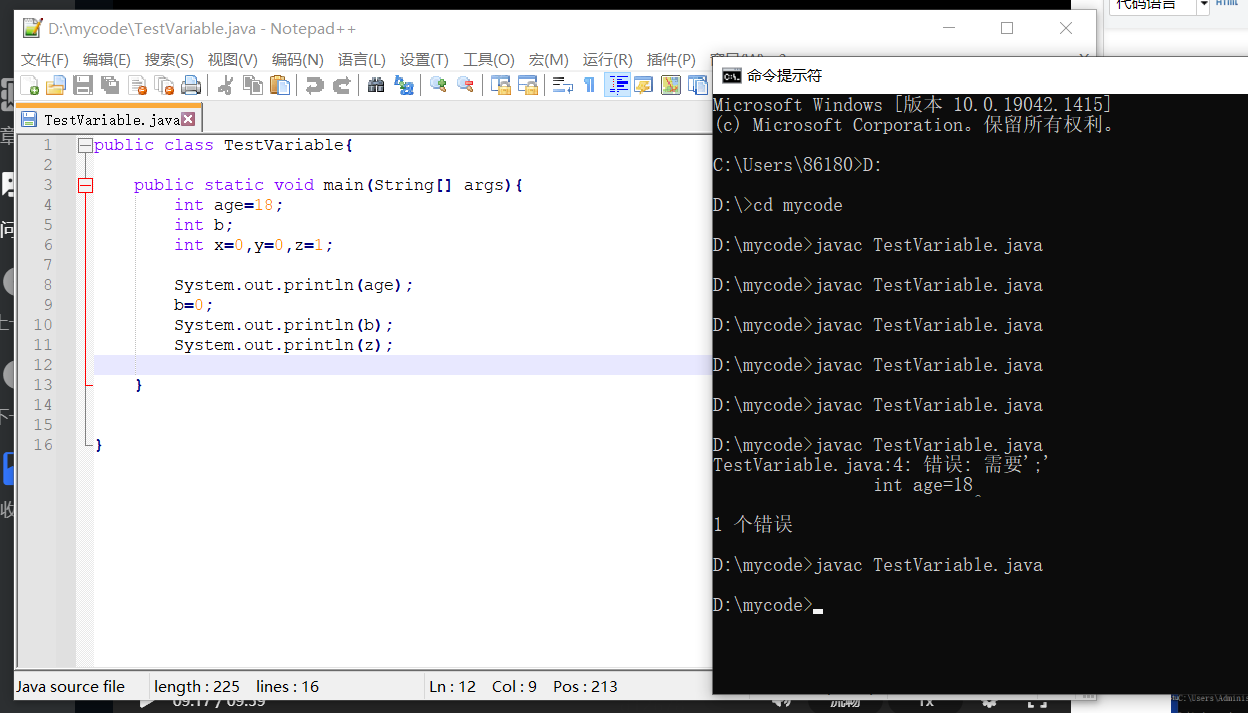Click the Copy toolbar icon
This screenshot has height=713, width=1248.
point(252,85)
